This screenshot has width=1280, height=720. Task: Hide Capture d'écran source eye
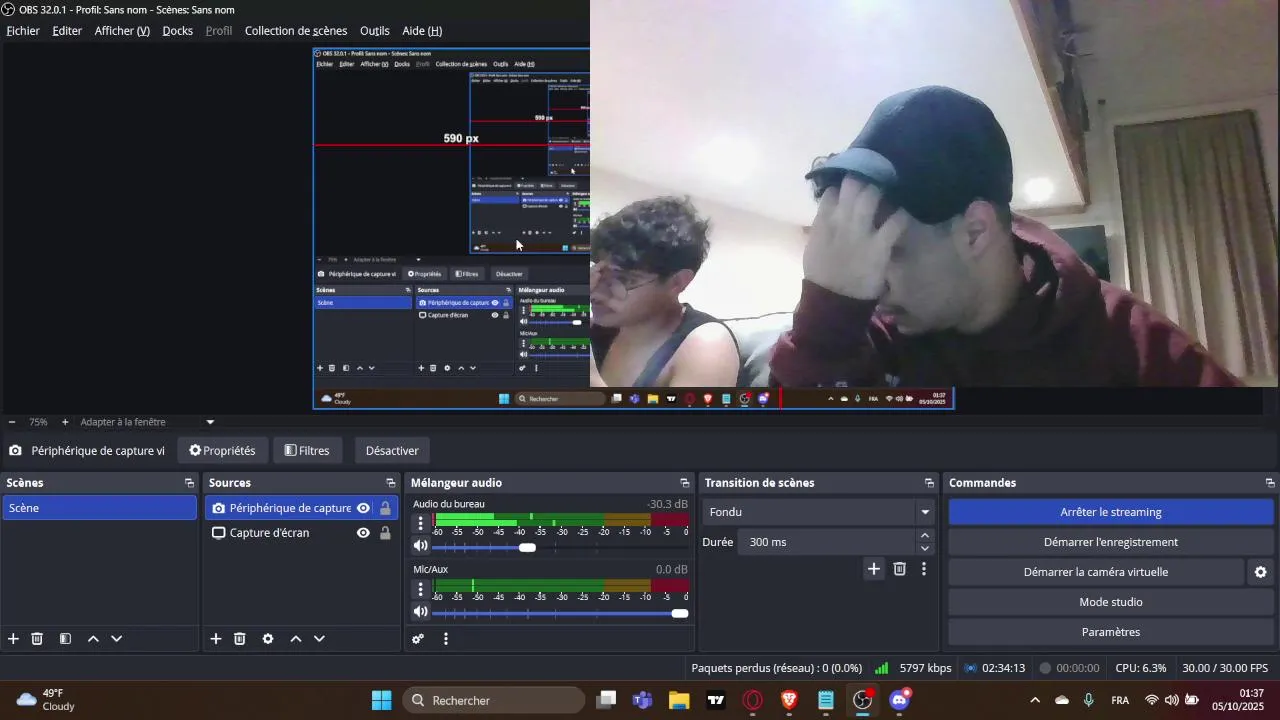(x=364, y=533)
